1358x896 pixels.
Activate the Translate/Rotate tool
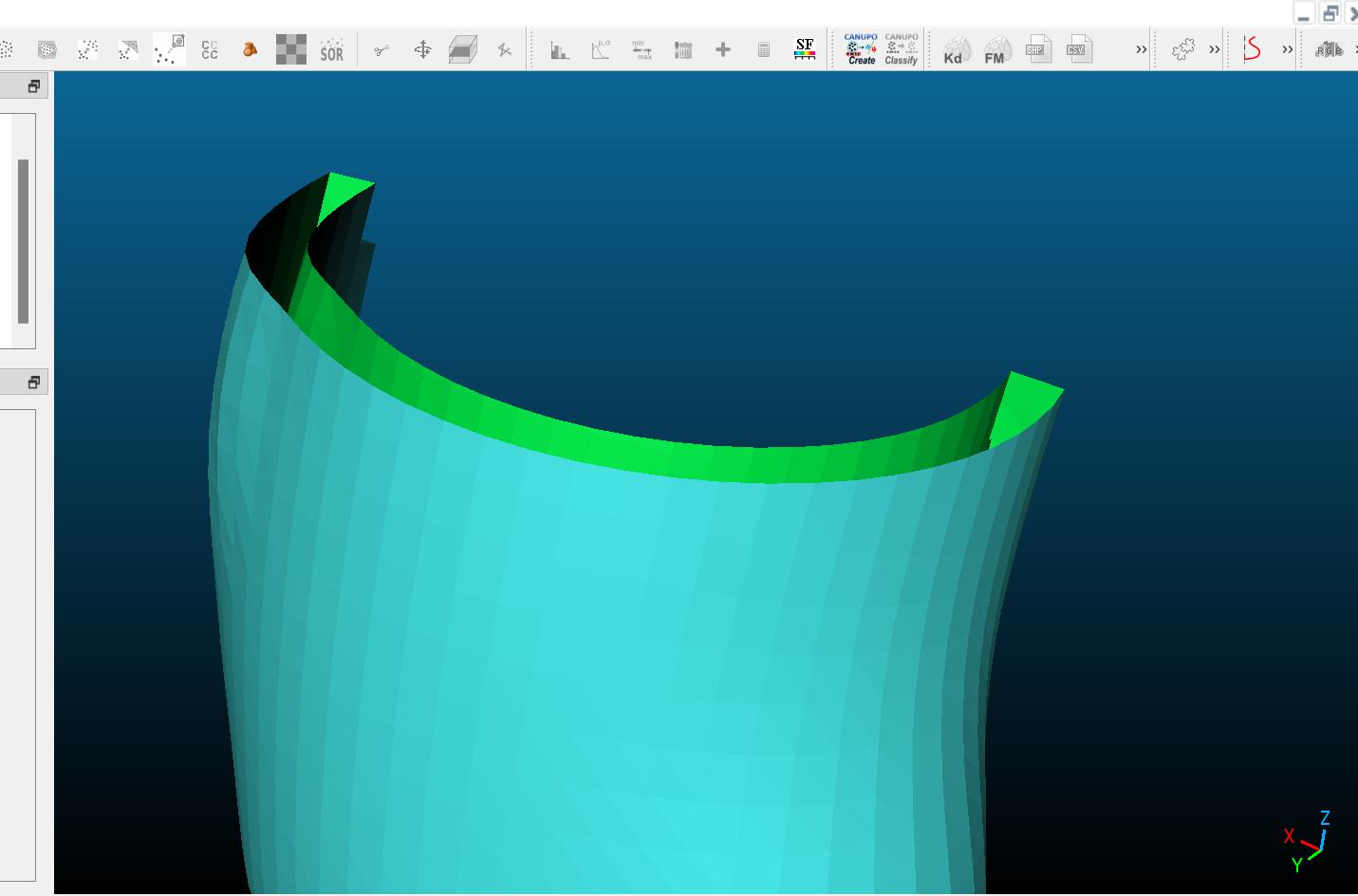click(x=423, y=49)
